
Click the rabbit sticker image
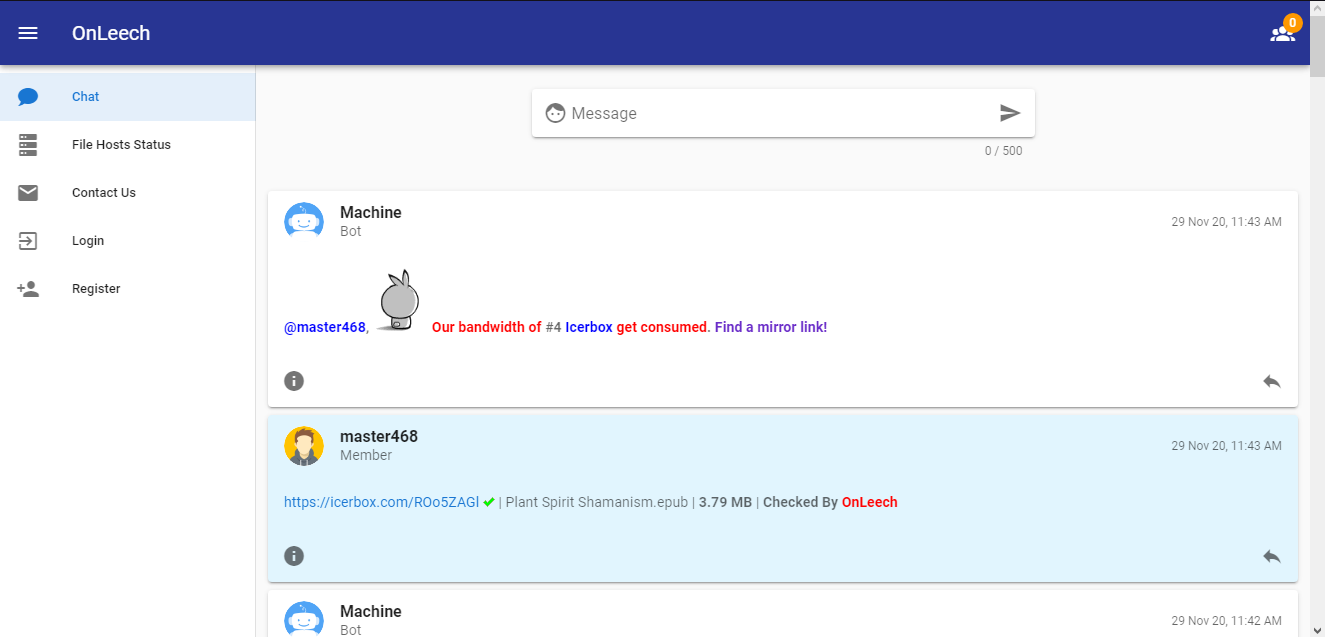(400, 300)
